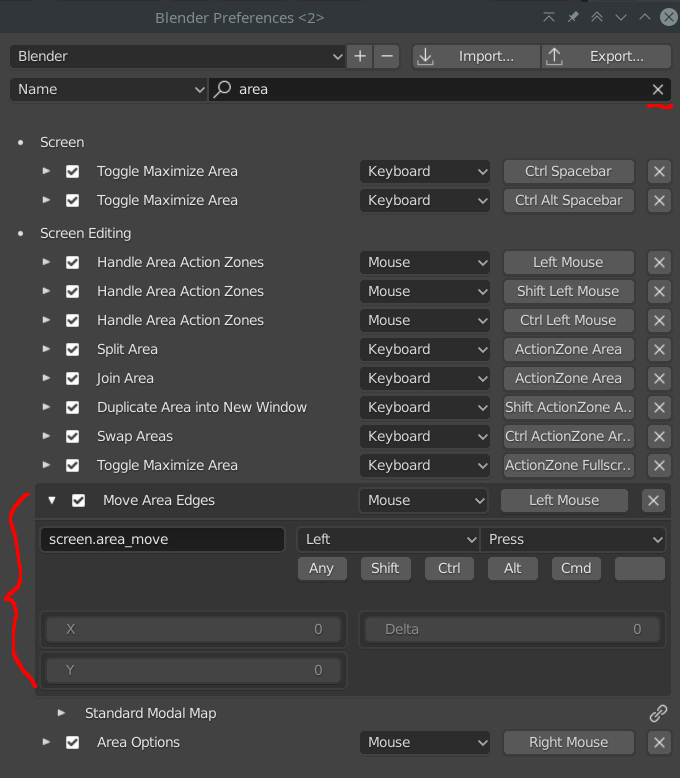Image resolution: width=680 pixels, height=778 pixels.
Task: Toggle the Cmd modifier button
Action: click(576, 569)
